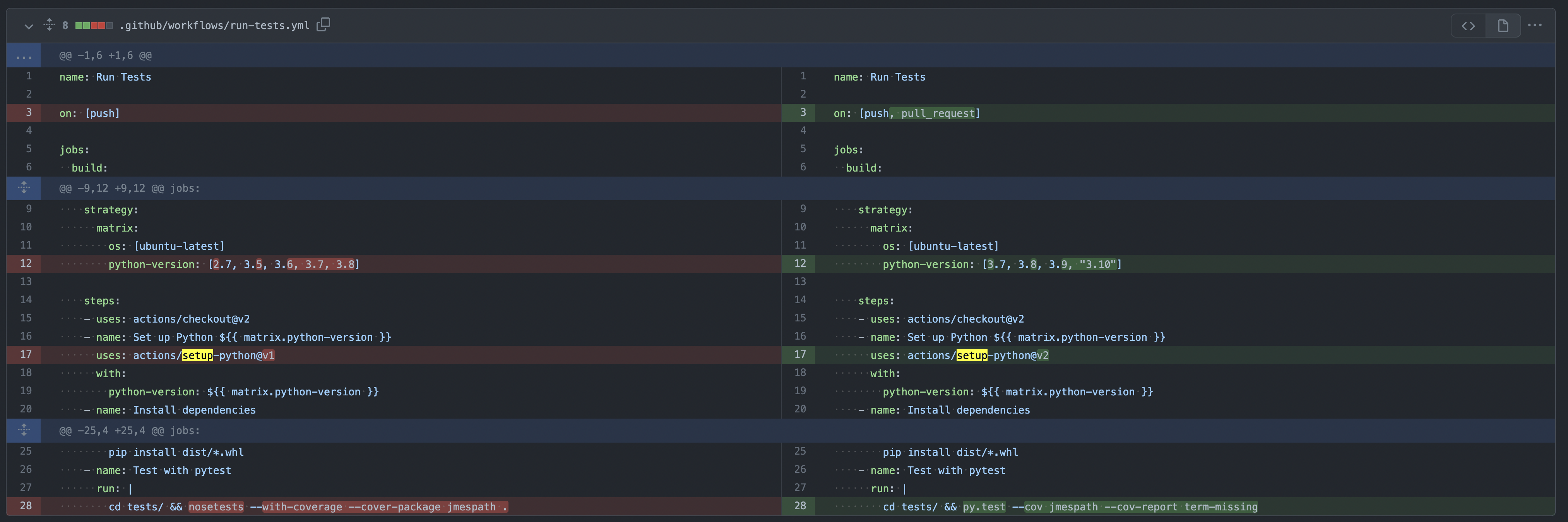This screenshot has height=522, width=1568.
Task: Click the diff stat colored squares next to '8'
Action: pos(95,25)
